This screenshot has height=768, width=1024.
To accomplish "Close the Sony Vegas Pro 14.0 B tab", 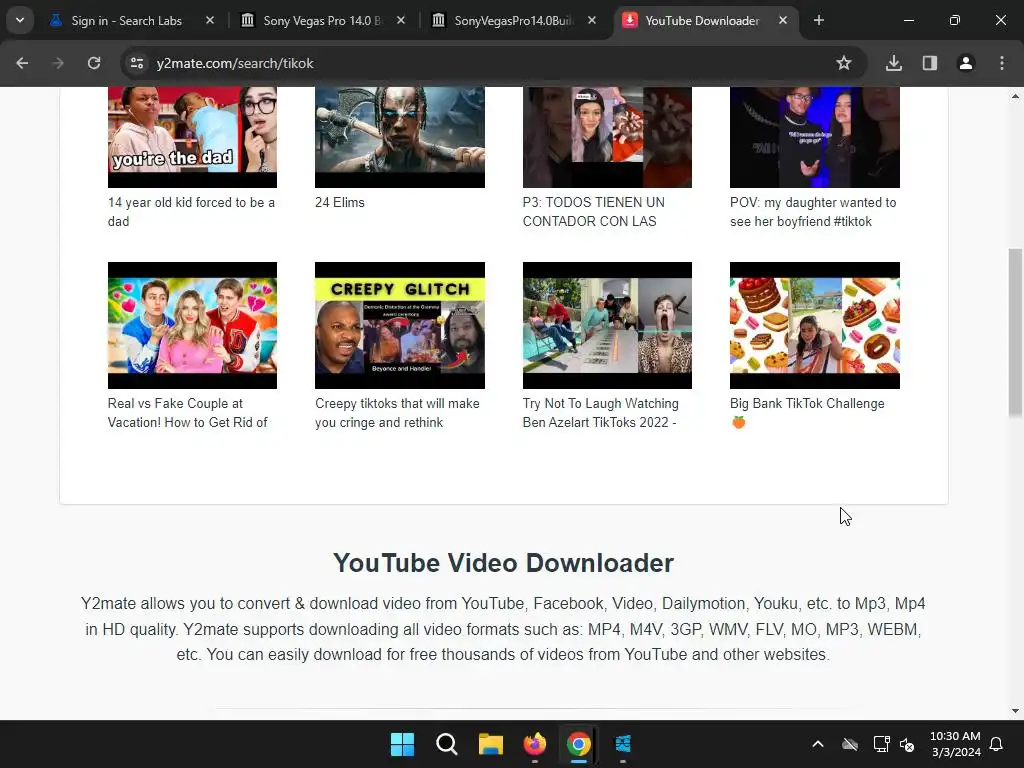I will [401, 20].
